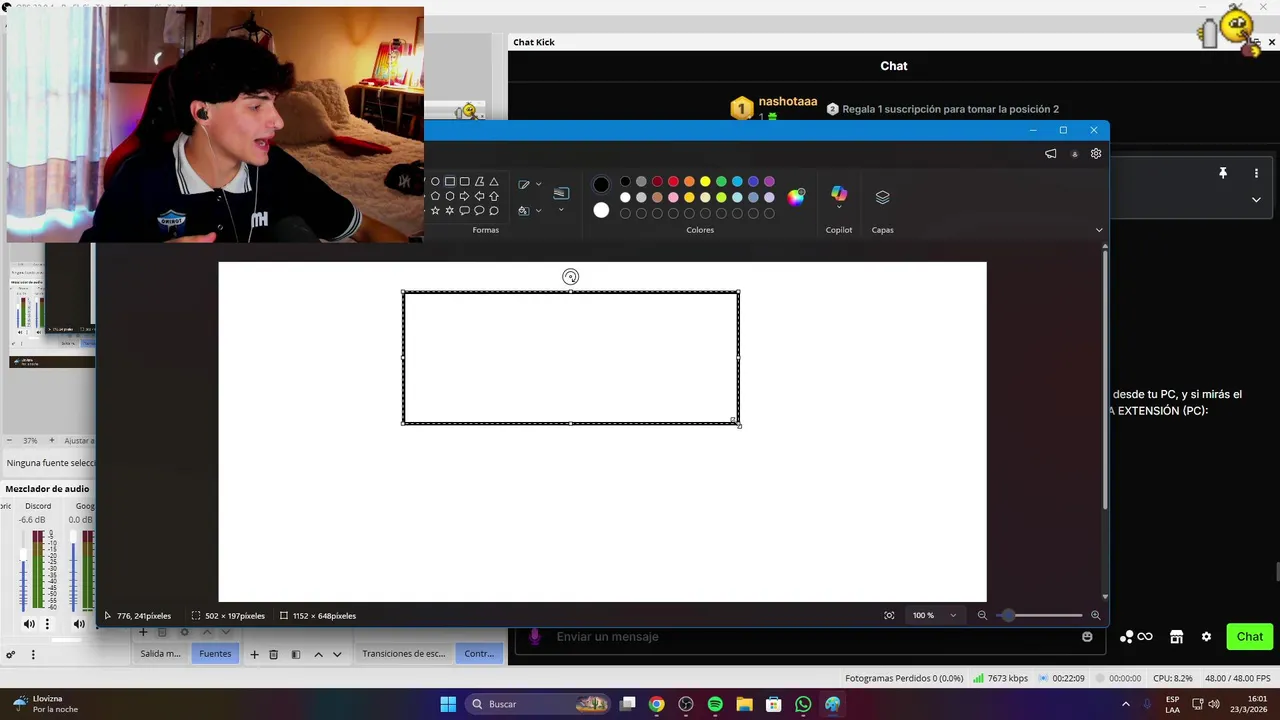Select the triangle shape in Formas
The height and width of the screenshot is (720, 1280).
[x=494, y=181]
